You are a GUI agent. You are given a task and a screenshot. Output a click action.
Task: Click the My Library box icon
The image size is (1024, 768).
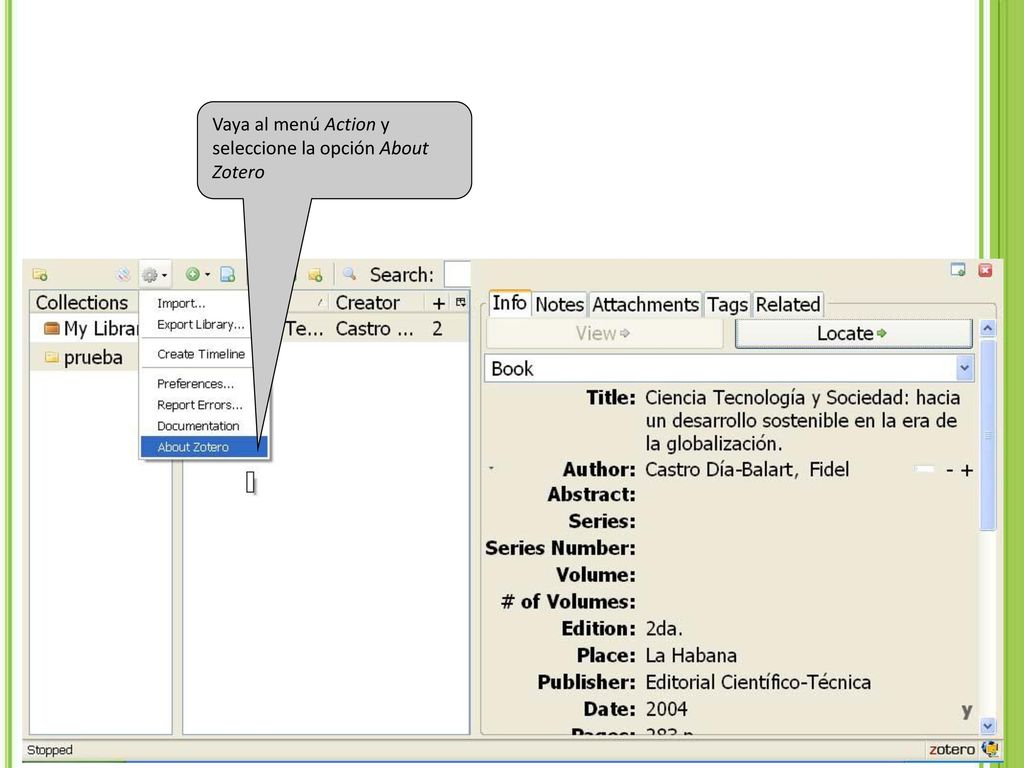tap(52, 328)
